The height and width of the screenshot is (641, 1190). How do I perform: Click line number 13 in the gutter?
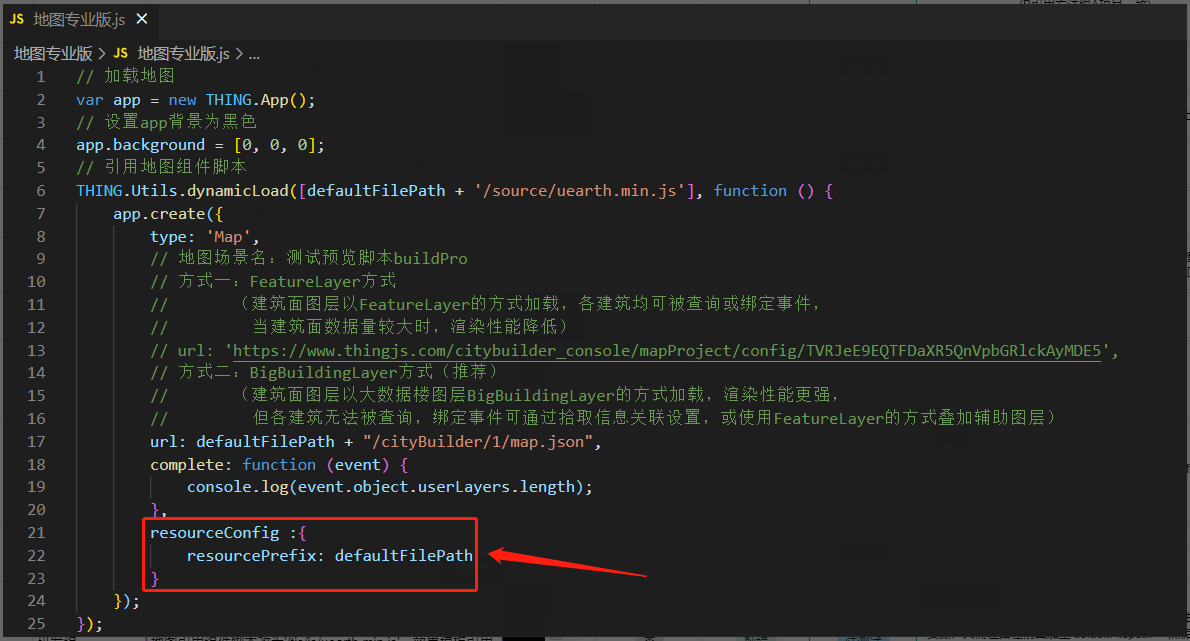point(36,350)
